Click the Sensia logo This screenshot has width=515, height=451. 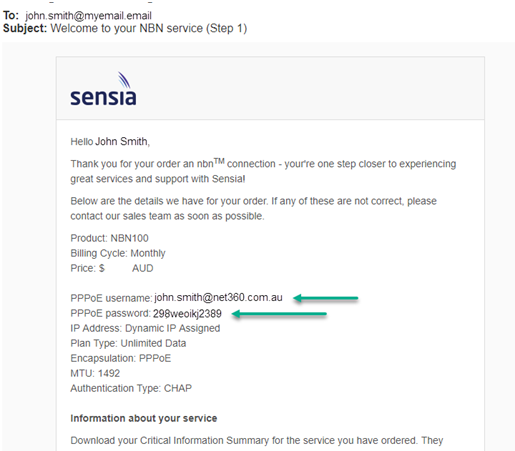(103, 89)
